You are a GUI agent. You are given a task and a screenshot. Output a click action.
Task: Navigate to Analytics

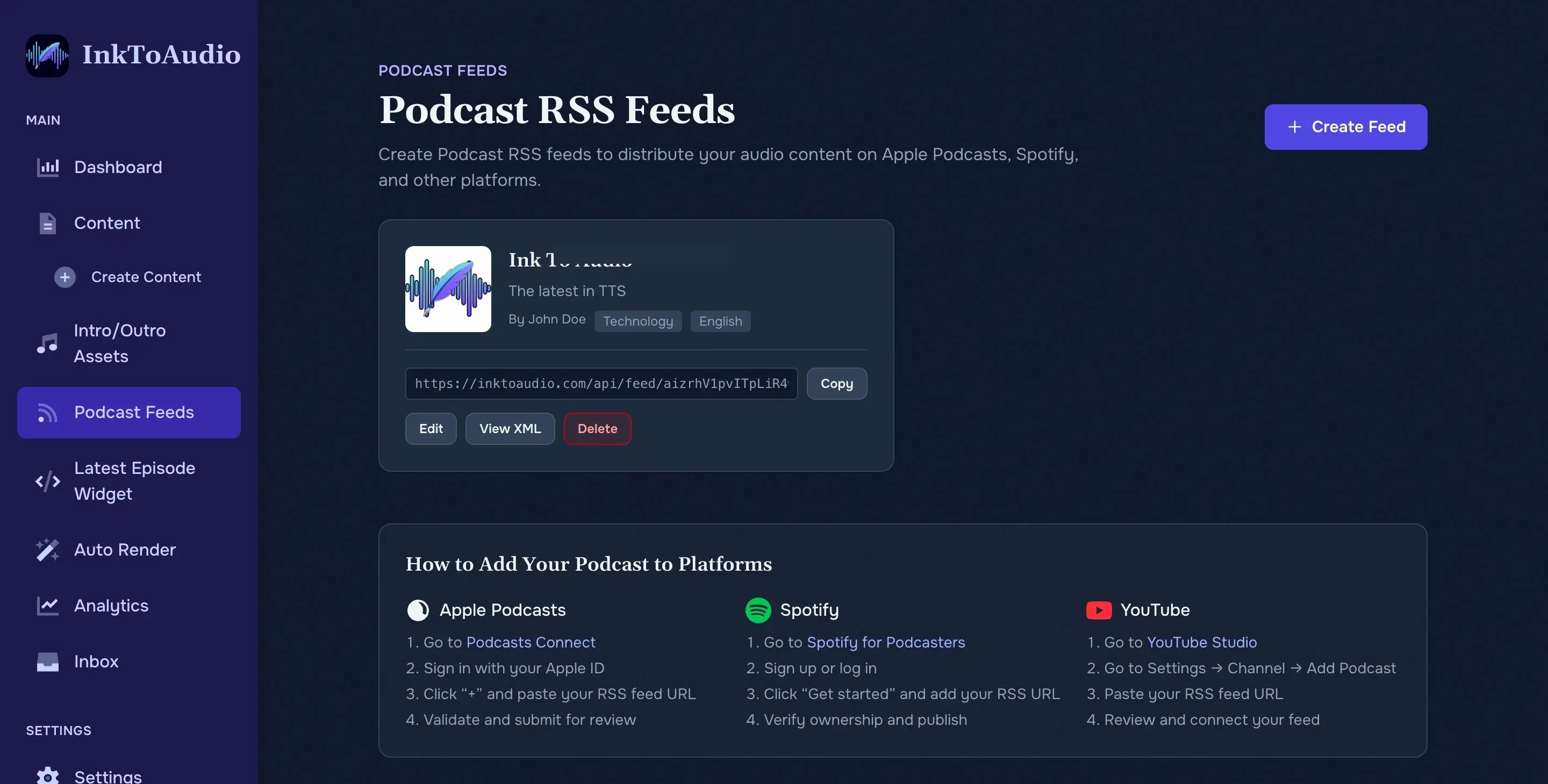[128, 606]
